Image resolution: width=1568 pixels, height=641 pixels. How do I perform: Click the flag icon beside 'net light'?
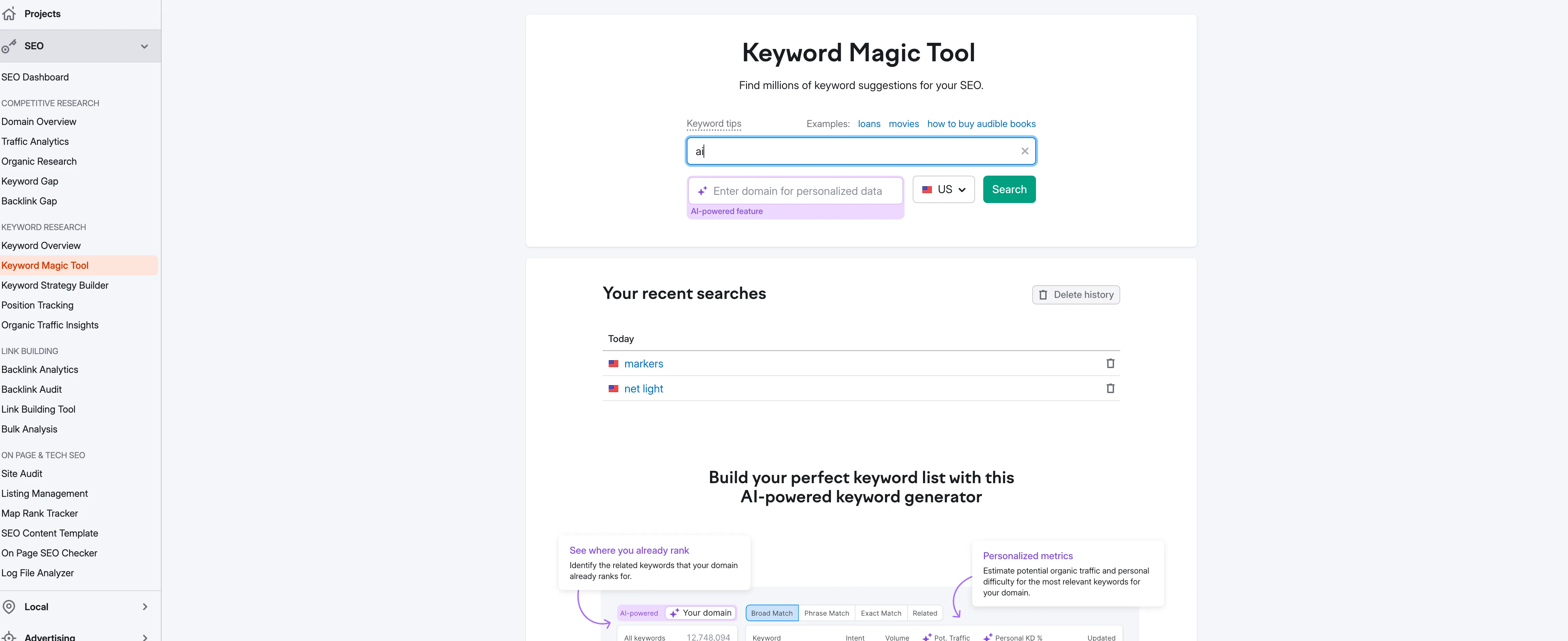[614, 389]
